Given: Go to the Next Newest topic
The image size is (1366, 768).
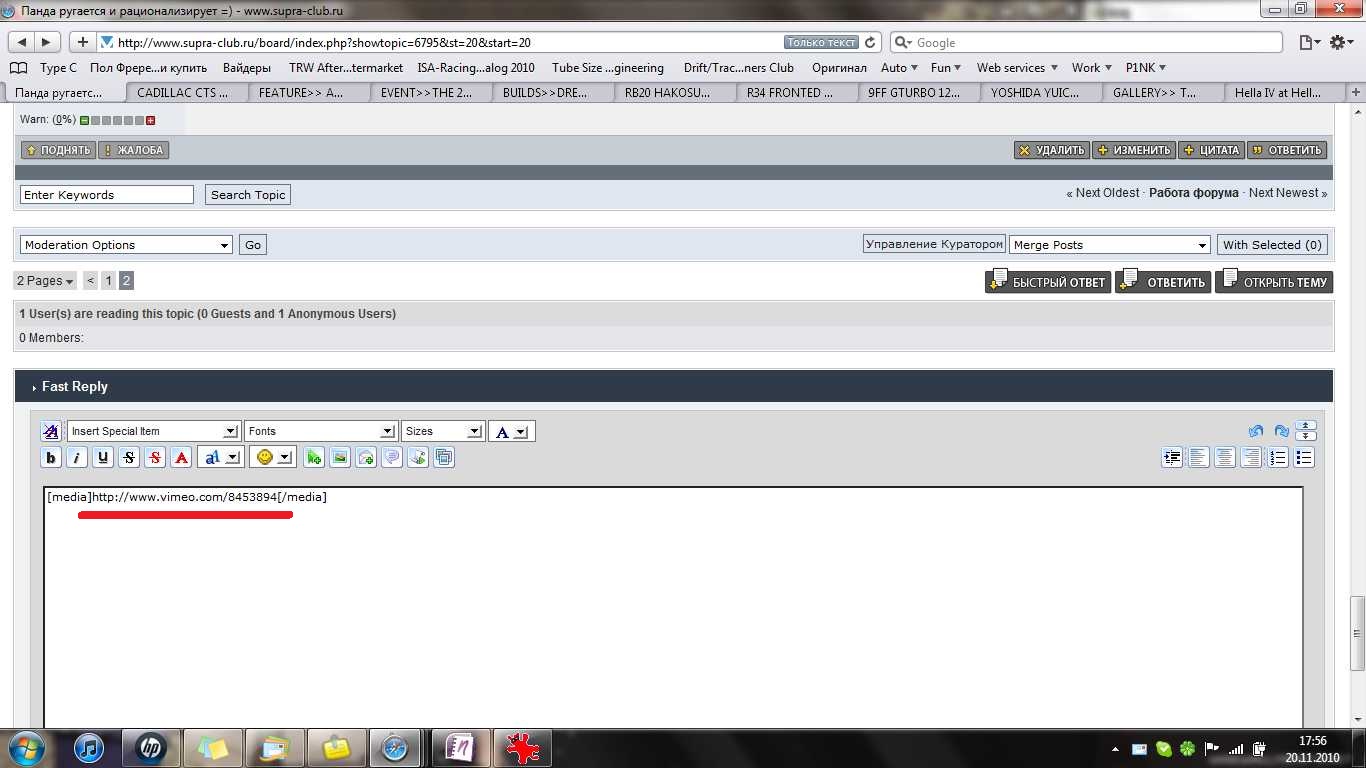Looking at the screenshot, I should pos(1287,193).
